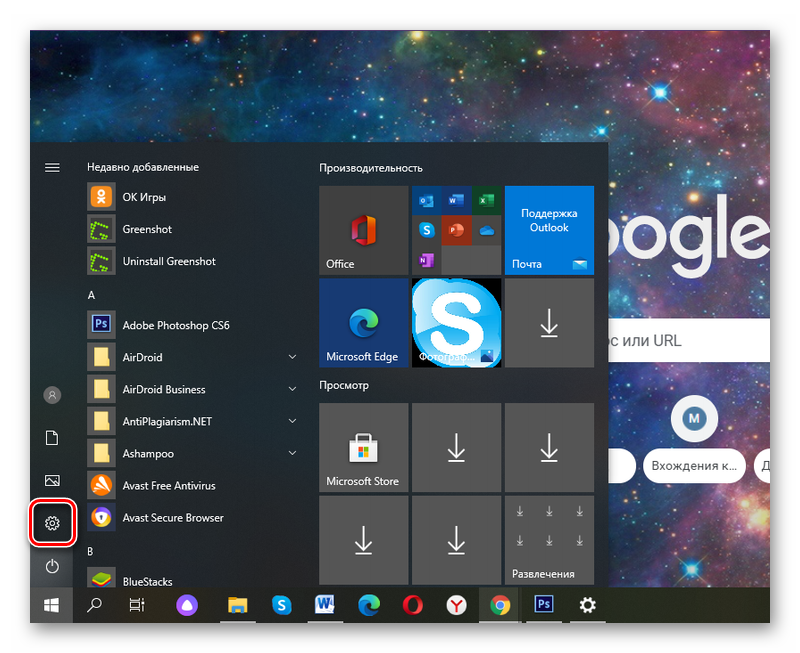Open the Pictures folder sidebar icon

52,481
